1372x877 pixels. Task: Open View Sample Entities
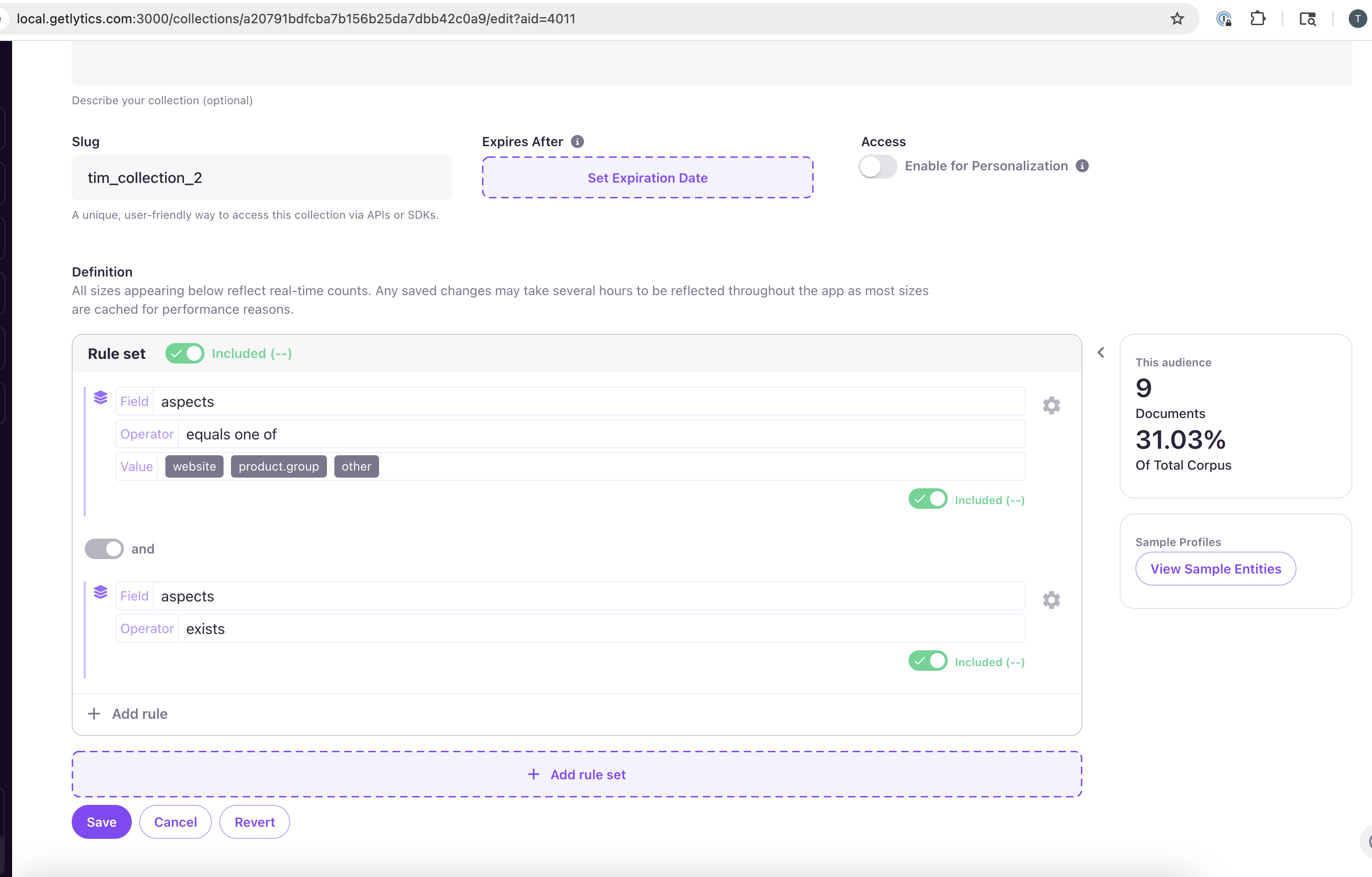tap(1216, 568)
